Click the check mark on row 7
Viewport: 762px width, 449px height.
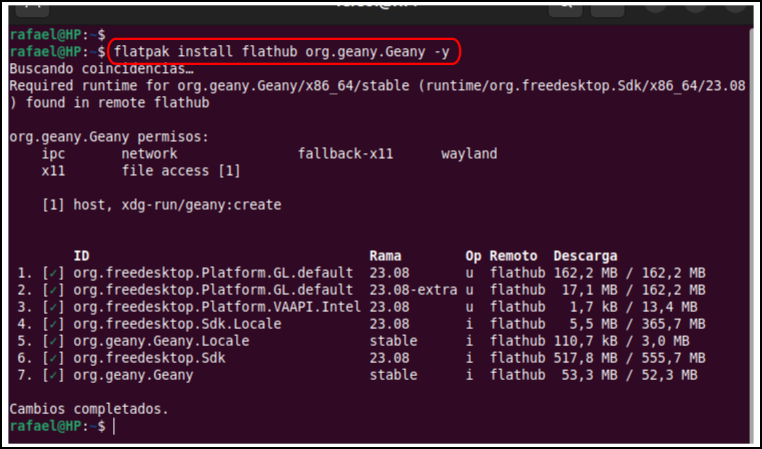53,375
